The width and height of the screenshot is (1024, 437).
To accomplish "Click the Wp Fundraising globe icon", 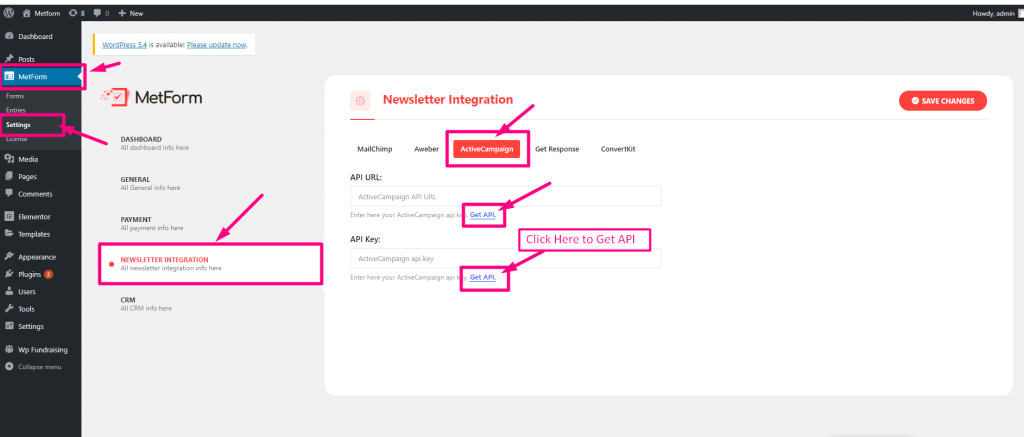I will [x=9, y=349].
